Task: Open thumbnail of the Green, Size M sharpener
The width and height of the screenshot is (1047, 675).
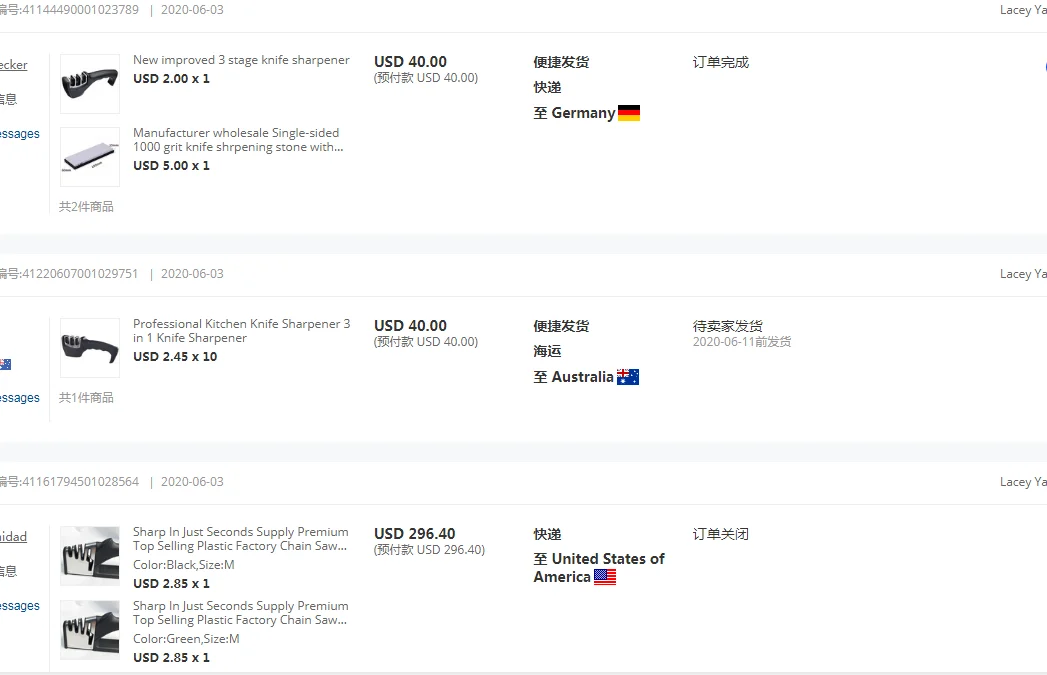Action: point(90,630)
